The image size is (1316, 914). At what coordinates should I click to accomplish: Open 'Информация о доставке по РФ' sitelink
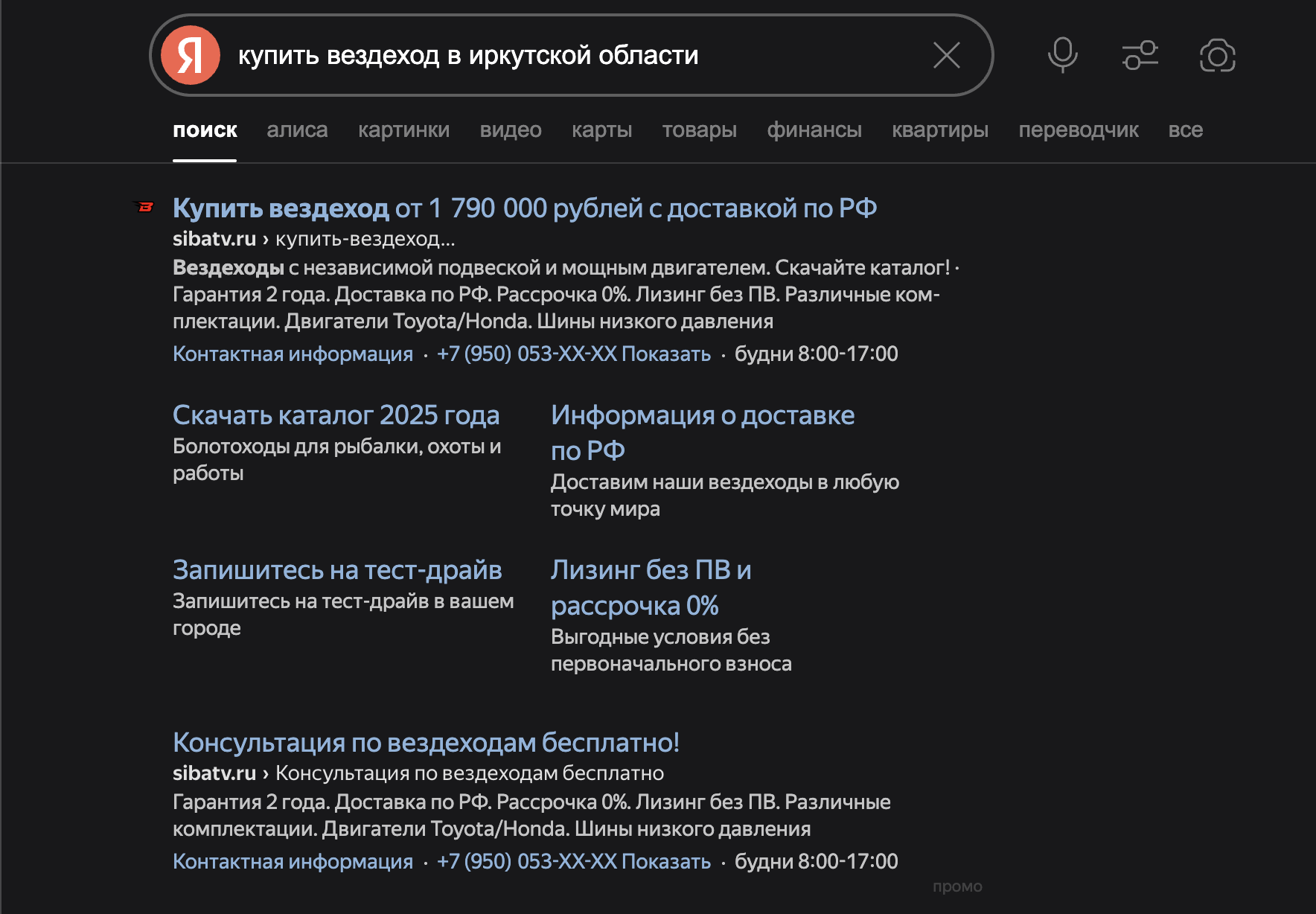[x=703, y=432]
